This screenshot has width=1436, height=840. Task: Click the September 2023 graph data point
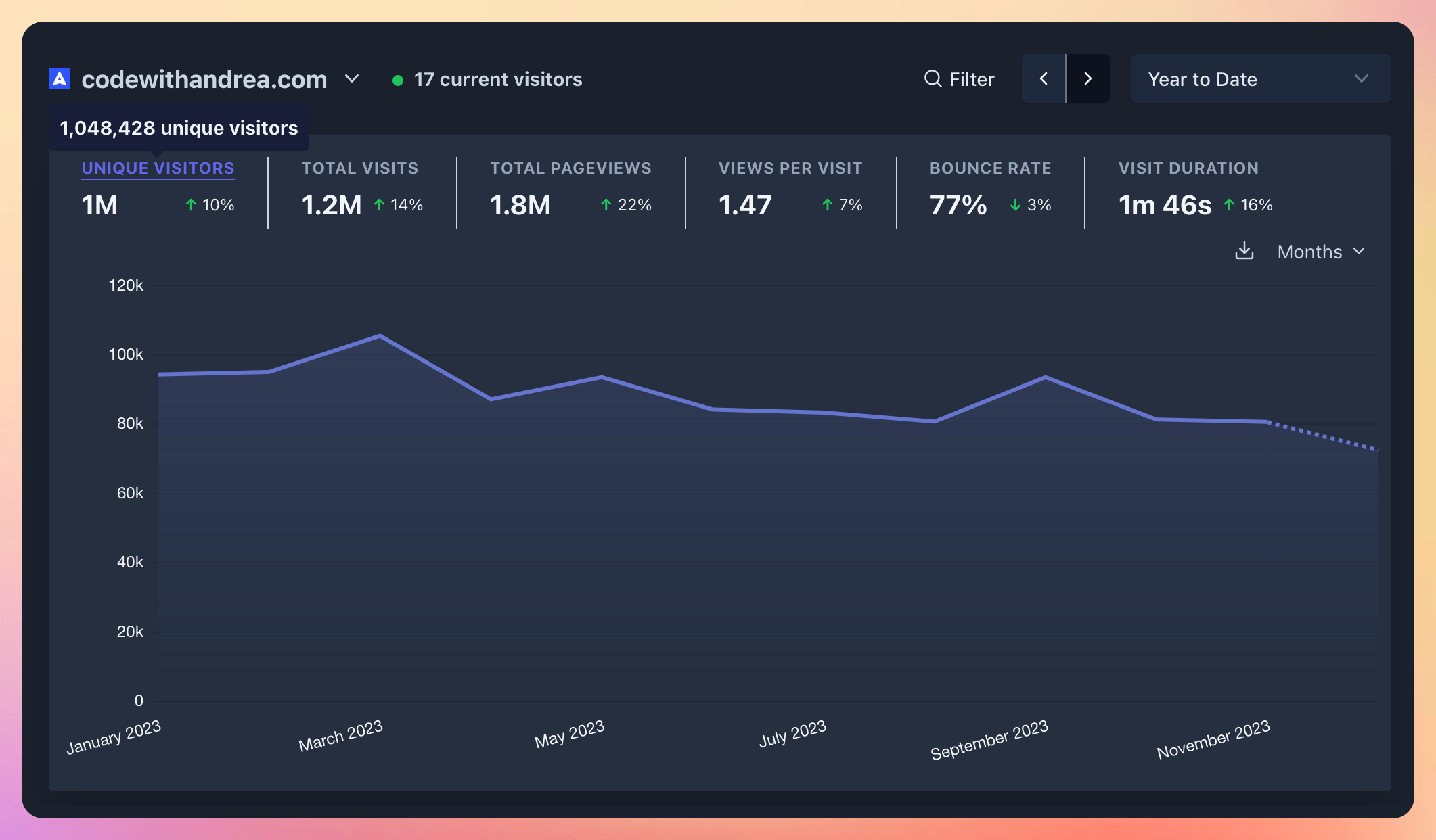(1046, 377)
